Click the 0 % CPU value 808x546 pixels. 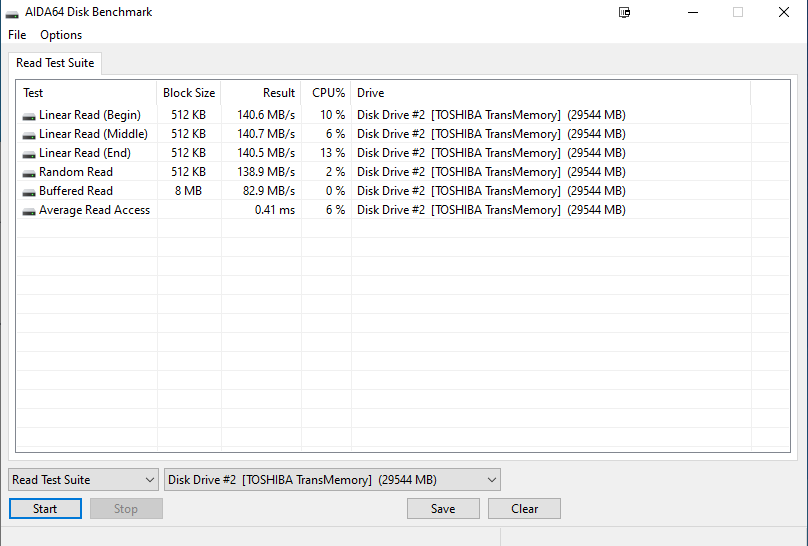point(335,191)
